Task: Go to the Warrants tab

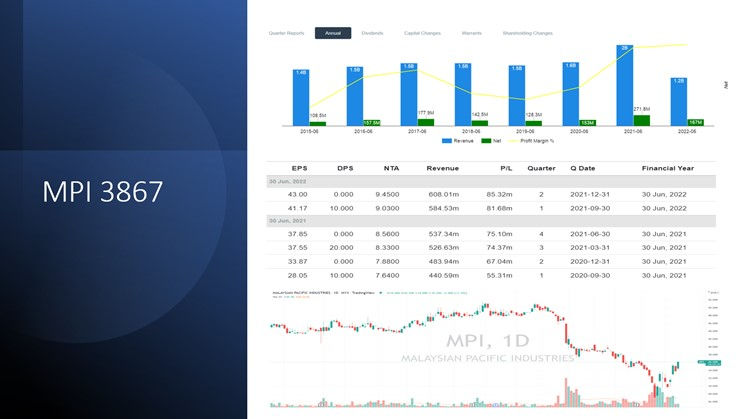Action: pos(471,33)
